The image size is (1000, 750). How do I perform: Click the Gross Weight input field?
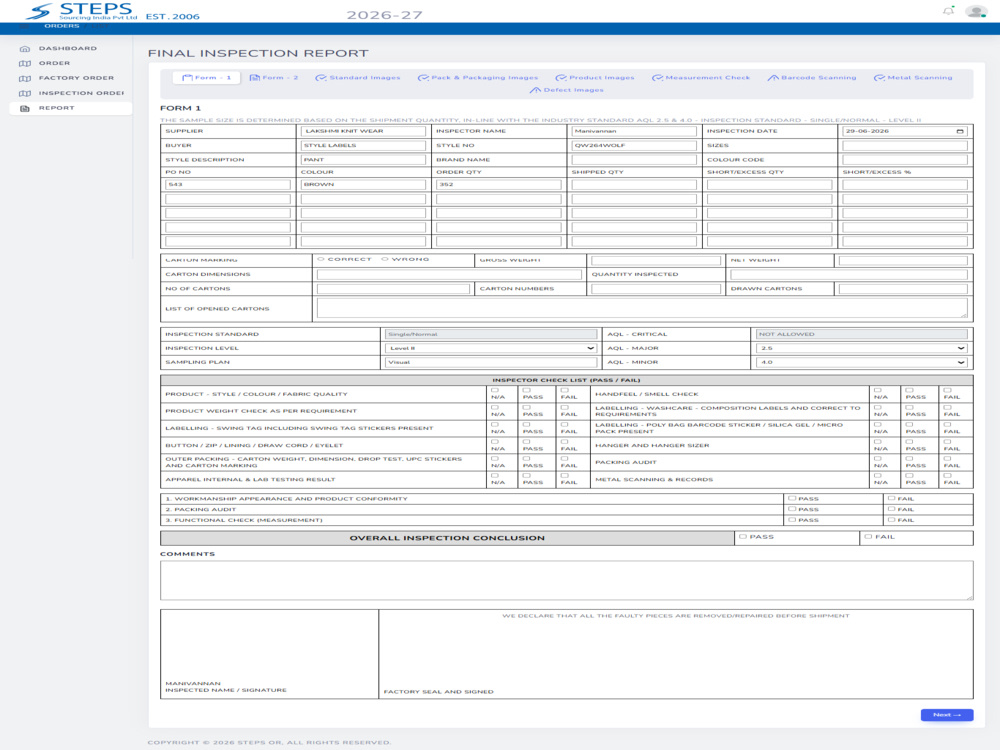656,260
